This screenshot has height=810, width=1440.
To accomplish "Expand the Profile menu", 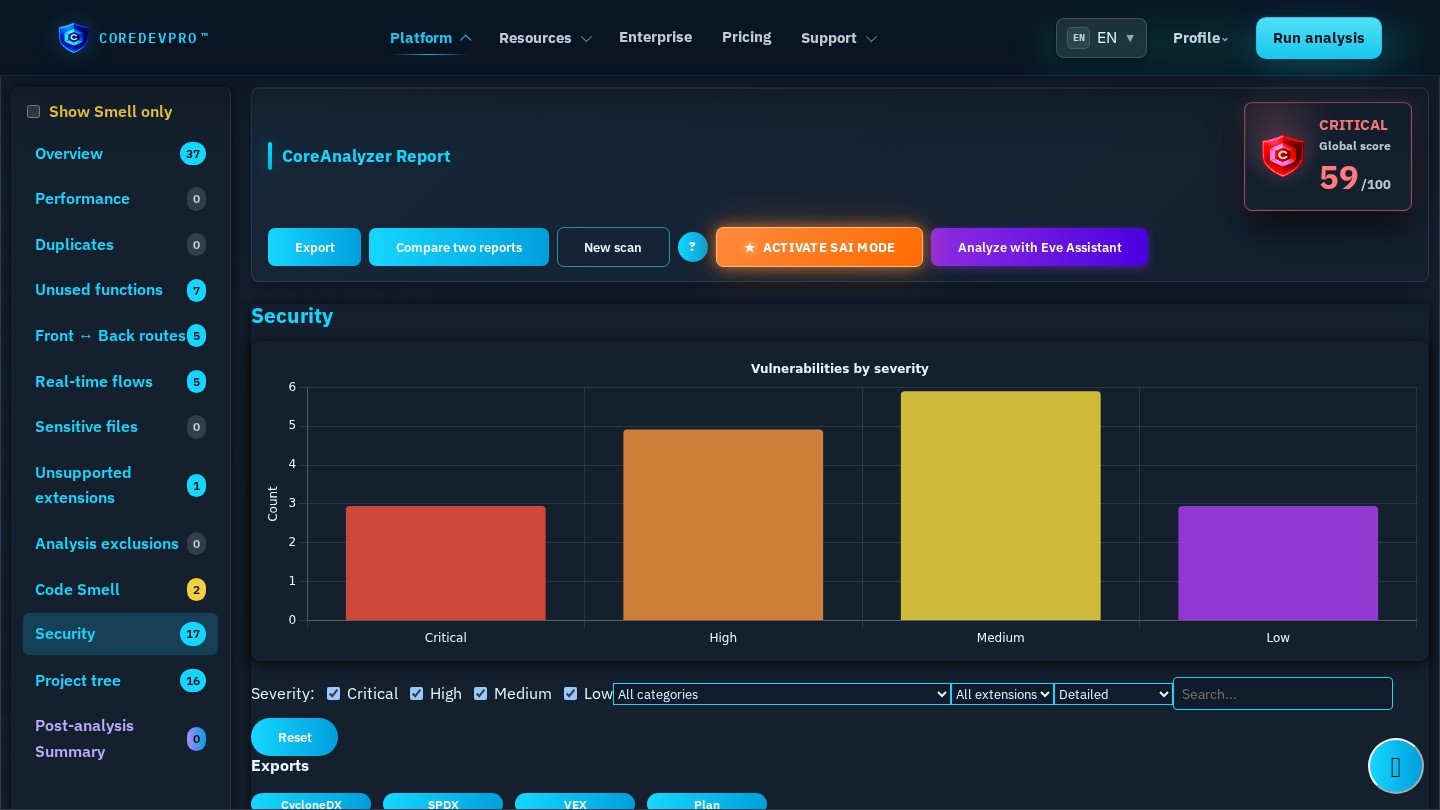I will click(1200, 38).
